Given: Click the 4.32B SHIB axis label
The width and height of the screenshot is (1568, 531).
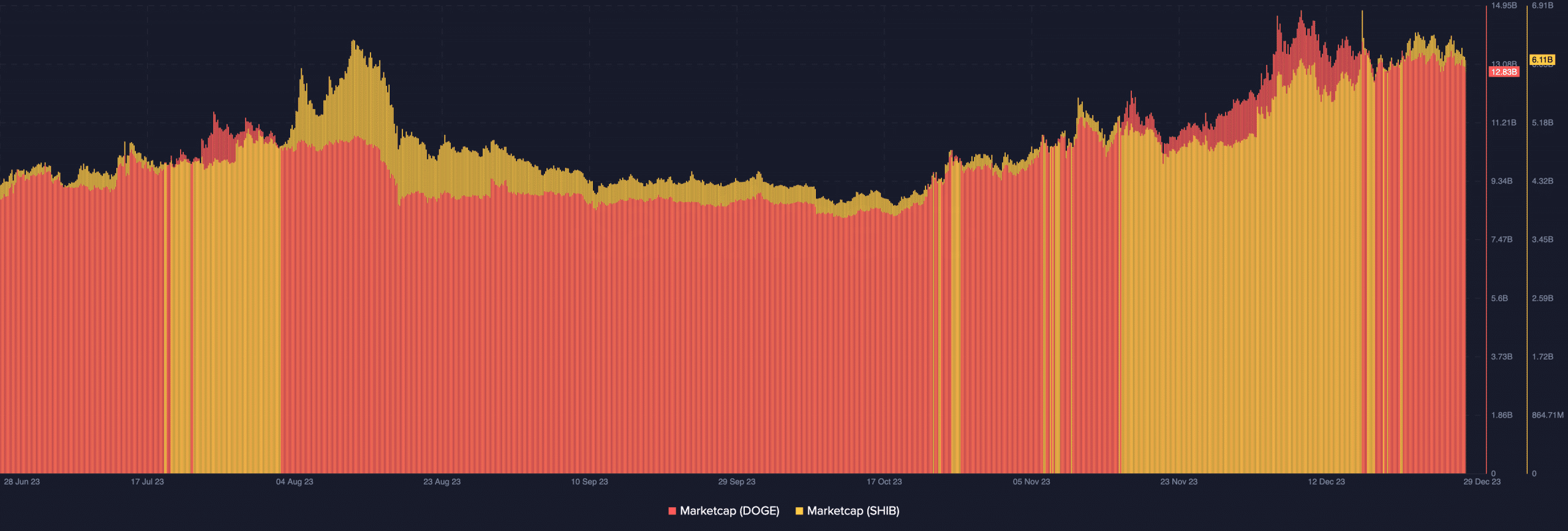Looking at the screenshot, I should click(1543, 181).
